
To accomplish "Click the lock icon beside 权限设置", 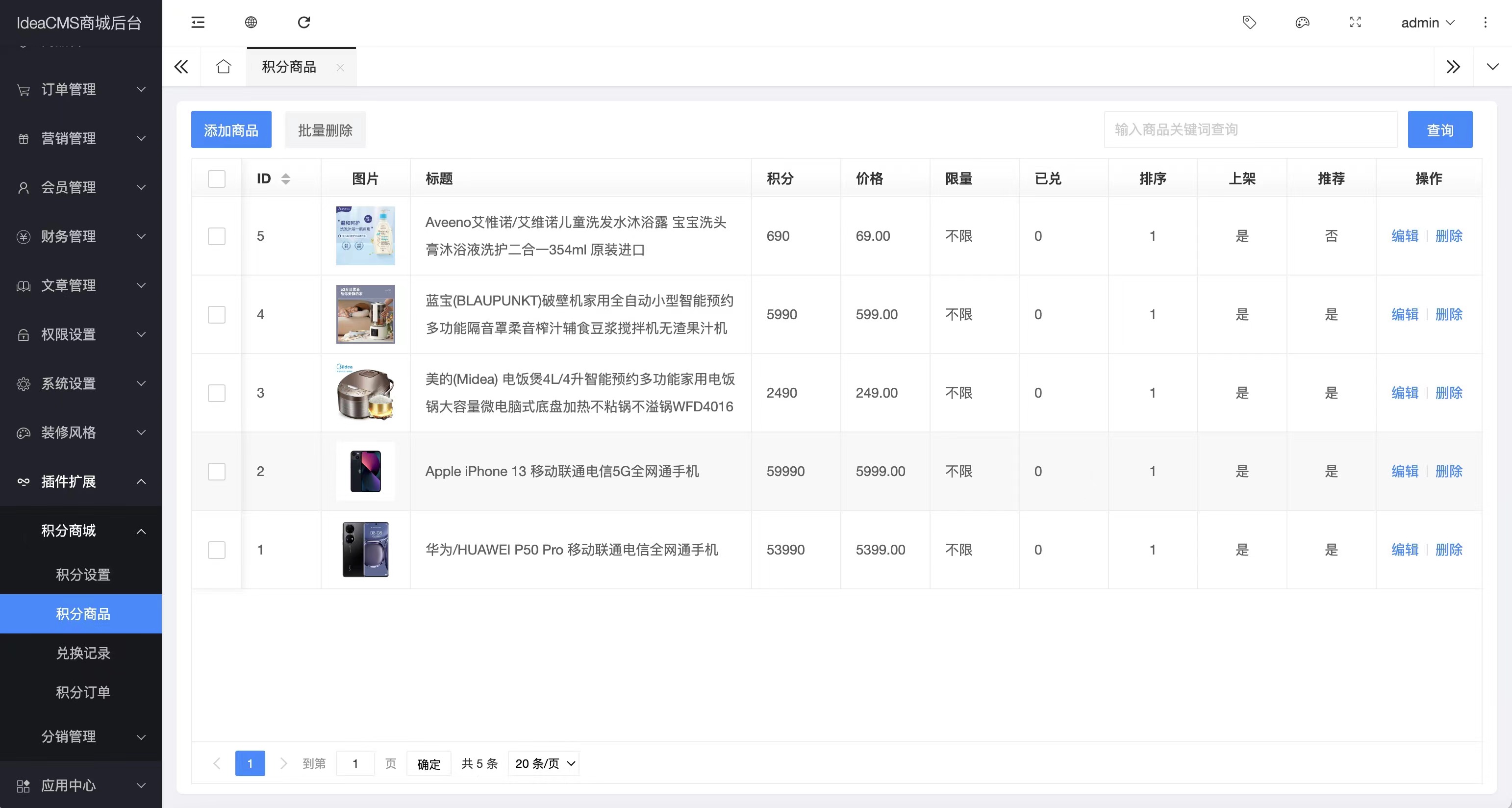I will (x=24, y=334).
